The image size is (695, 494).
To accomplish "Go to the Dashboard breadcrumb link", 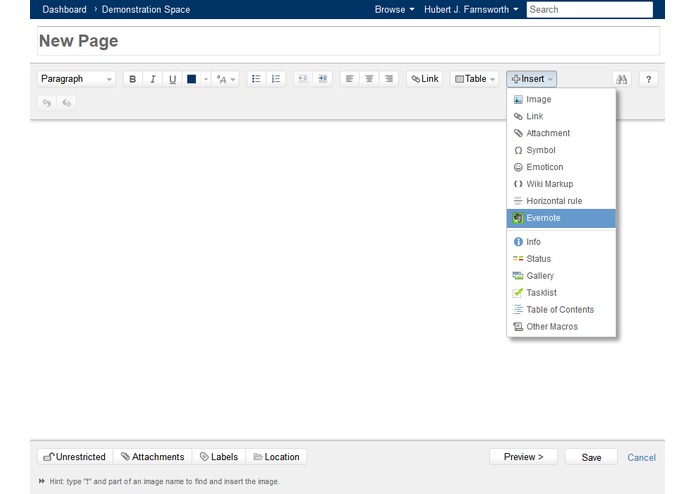I will pyautogui.click(x=64, y=9).
